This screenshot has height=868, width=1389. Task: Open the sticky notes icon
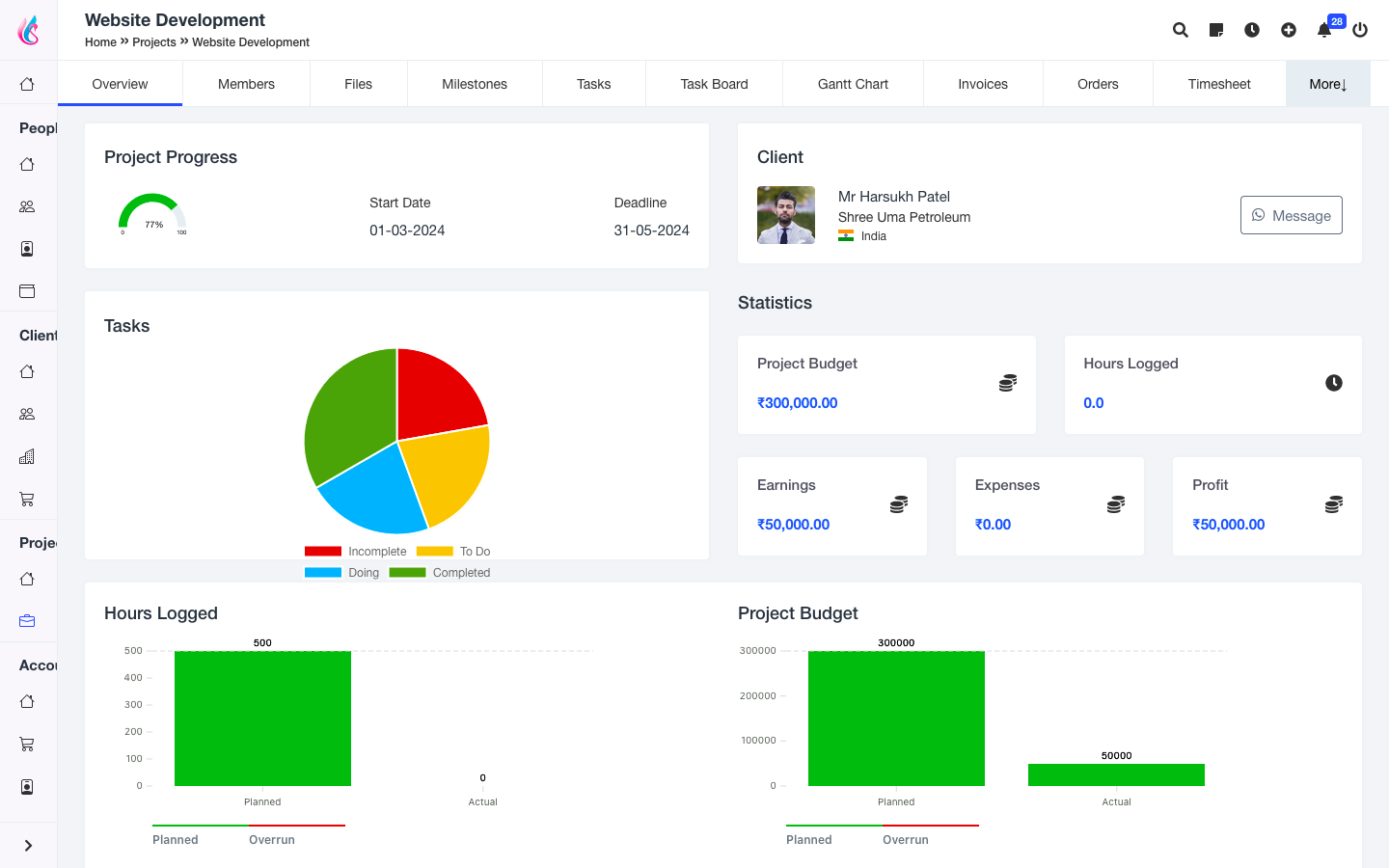[x=1216, y=30]
